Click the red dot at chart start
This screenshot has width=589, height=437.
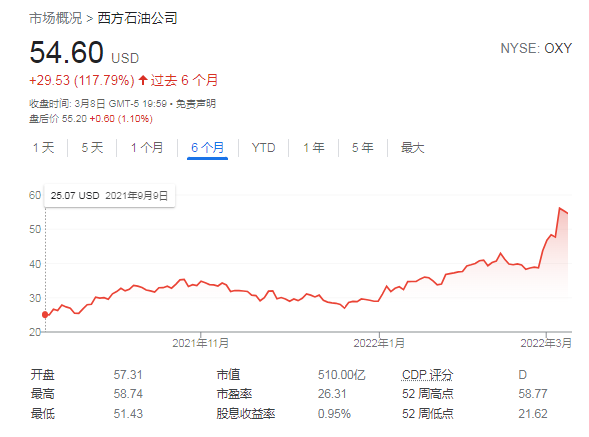[45, 315]
